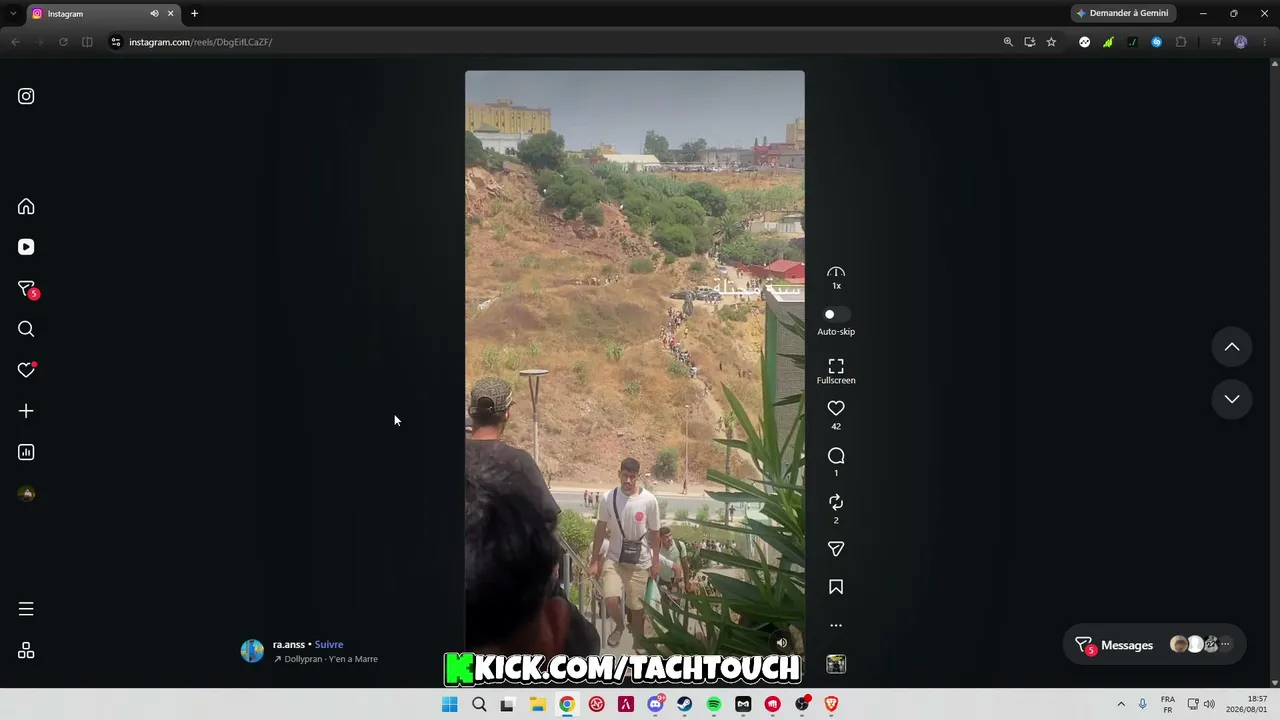Viewport: 1280px width, 720px height.
Task: Ask Gemini with Demander à Gemini
Action: (x=1122, y=13)
